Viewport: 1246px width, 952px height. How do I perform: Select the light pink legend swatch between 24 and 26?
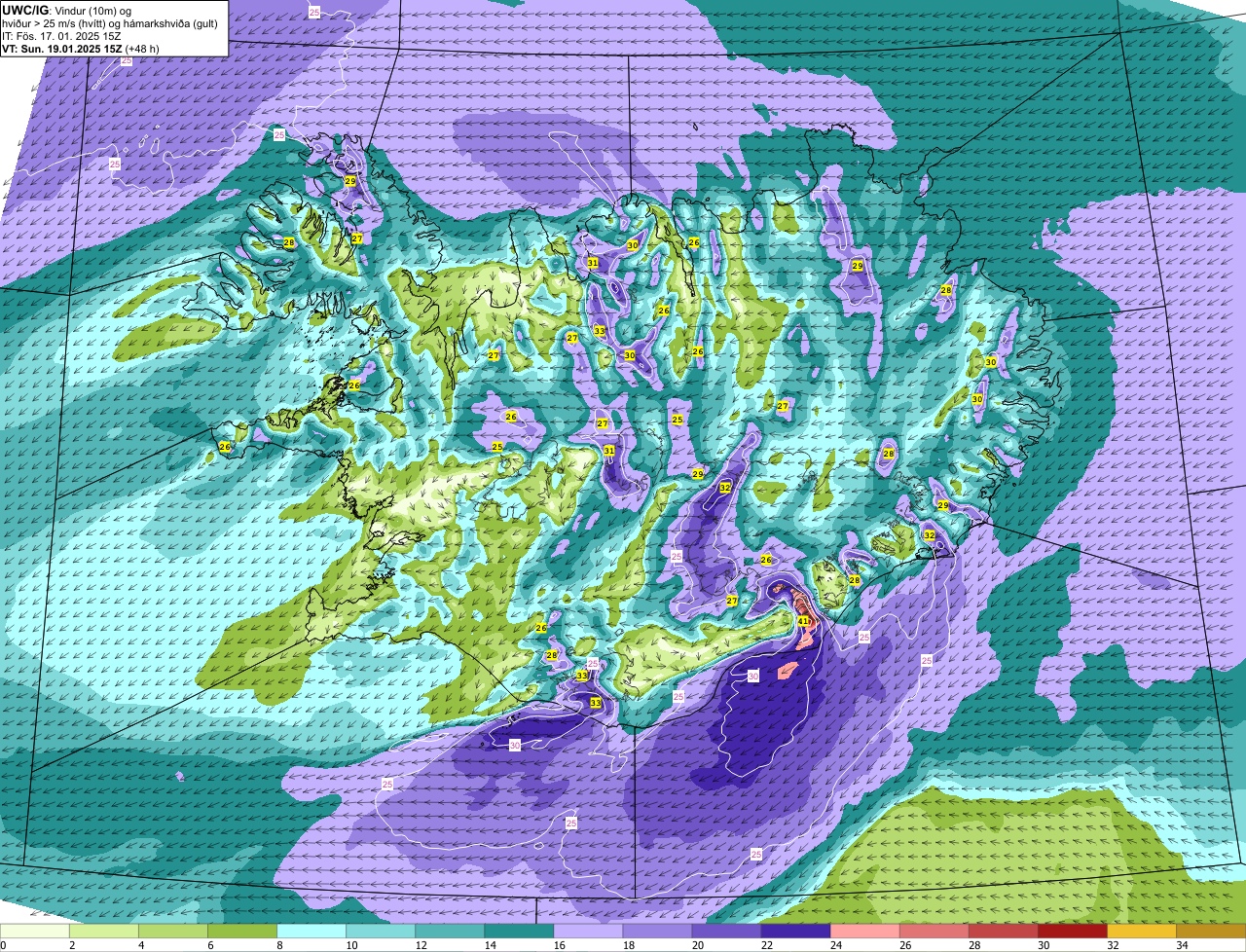pos(864,932)
